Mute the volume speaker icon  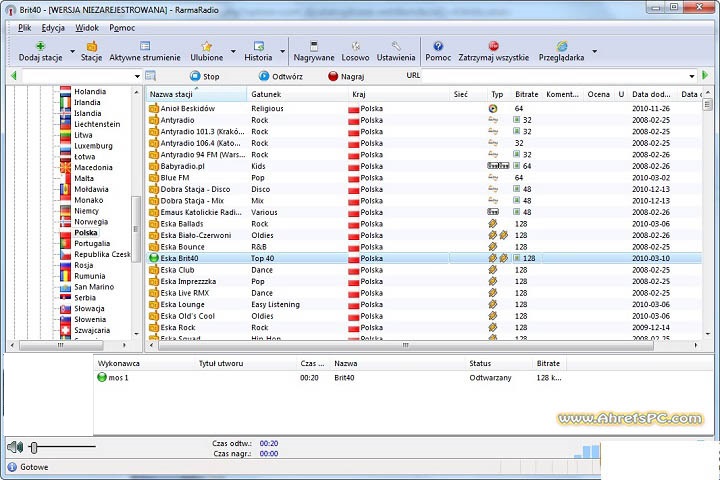coord(15,446)
